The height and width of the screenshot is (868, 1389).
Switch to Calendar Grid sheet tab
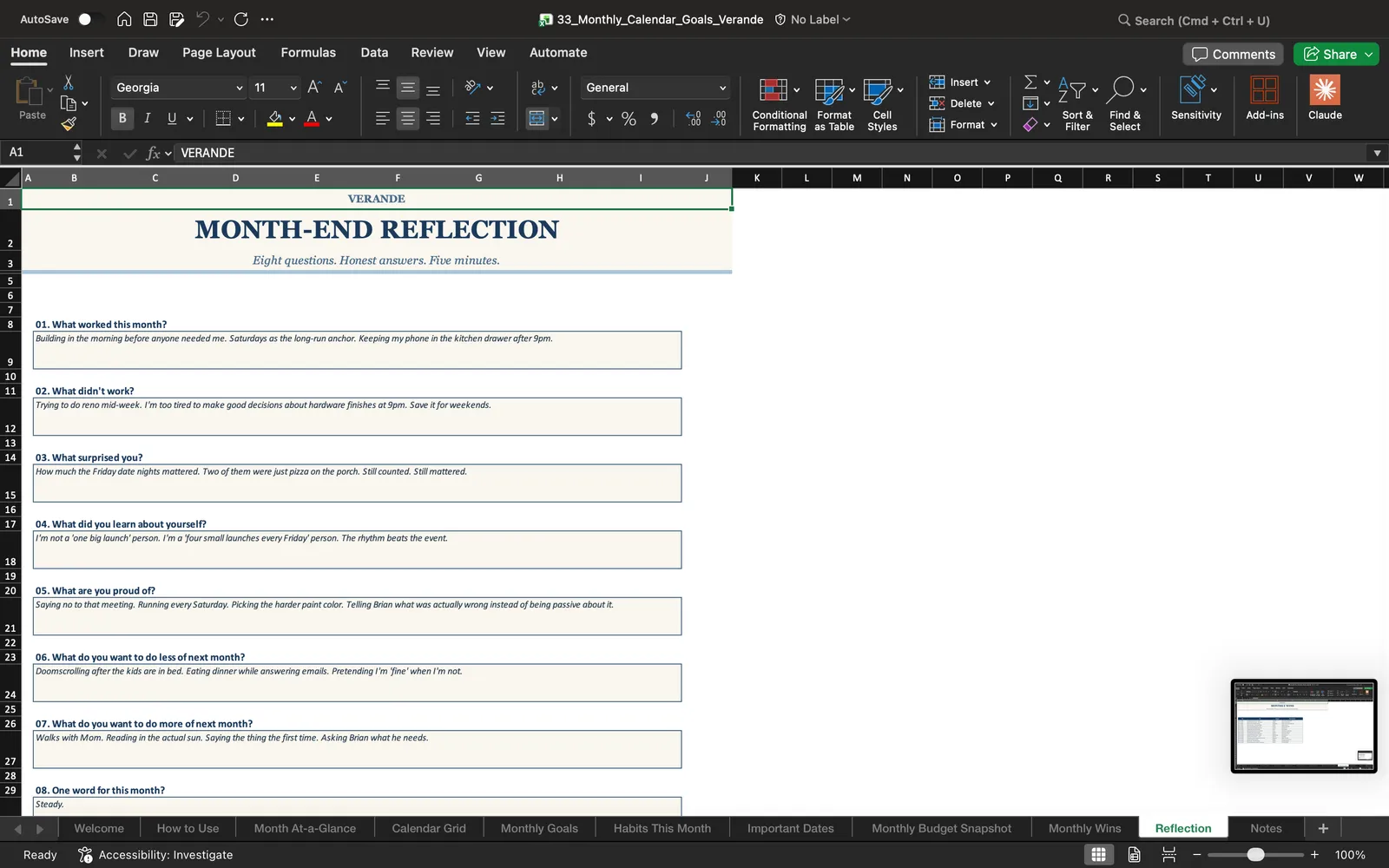(429, 828)
